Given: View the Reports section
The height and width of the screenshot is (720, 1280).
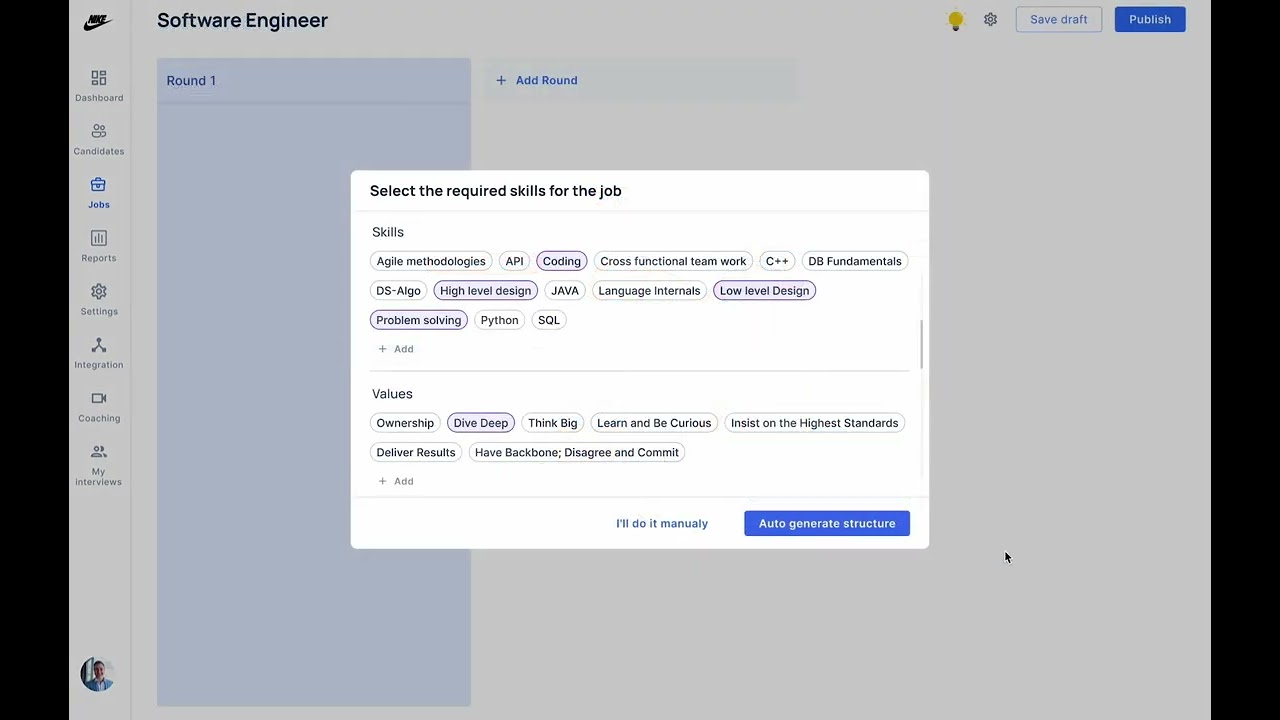Looking at the screenshot, I should pyautogui.click(x=98, y=245).
